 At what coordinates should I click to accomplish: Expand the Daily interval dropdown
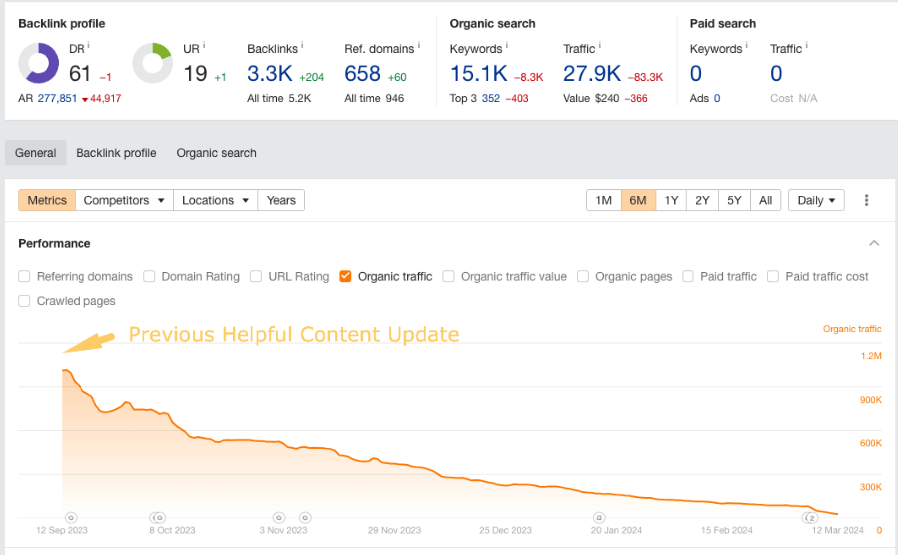point(816,200)
